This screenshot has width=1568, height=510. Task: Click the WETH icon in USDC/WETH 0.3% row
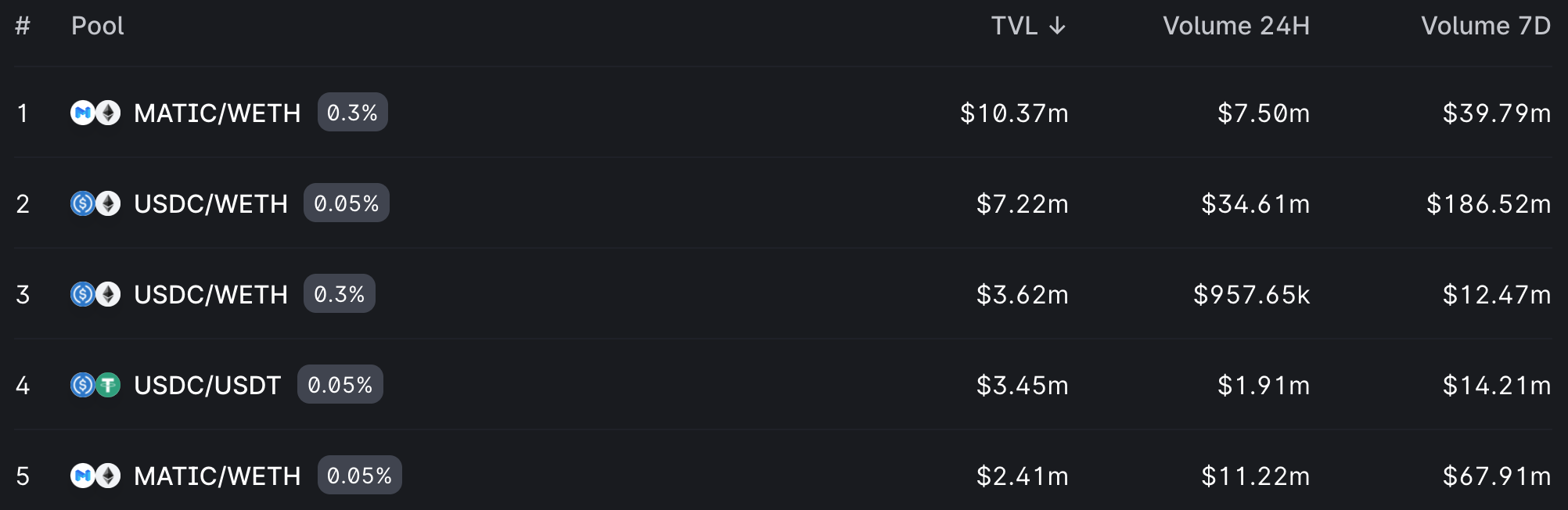click(x=108, y=294)
